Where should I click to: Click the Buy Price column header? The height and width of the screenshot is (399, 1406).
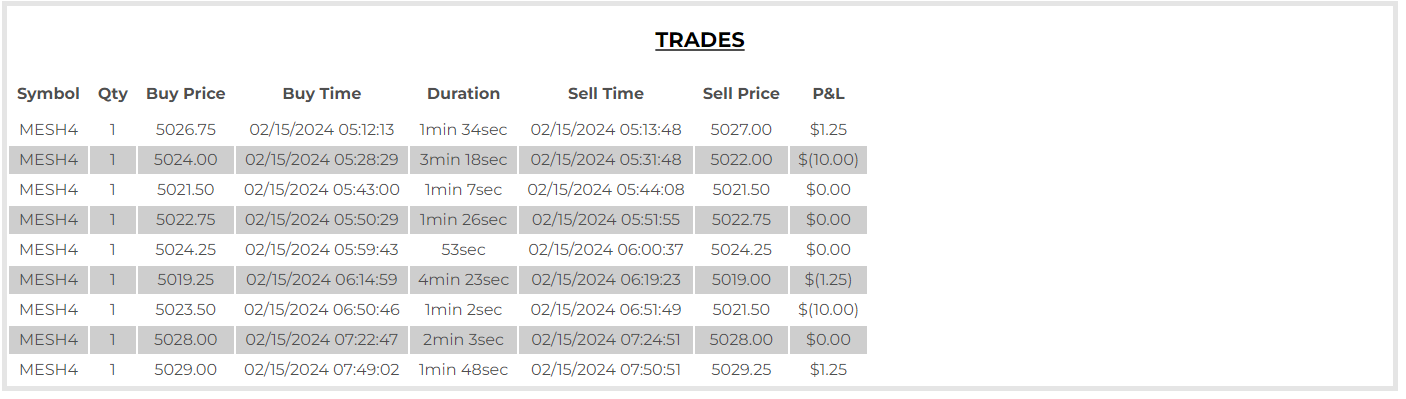click(186, 94)
